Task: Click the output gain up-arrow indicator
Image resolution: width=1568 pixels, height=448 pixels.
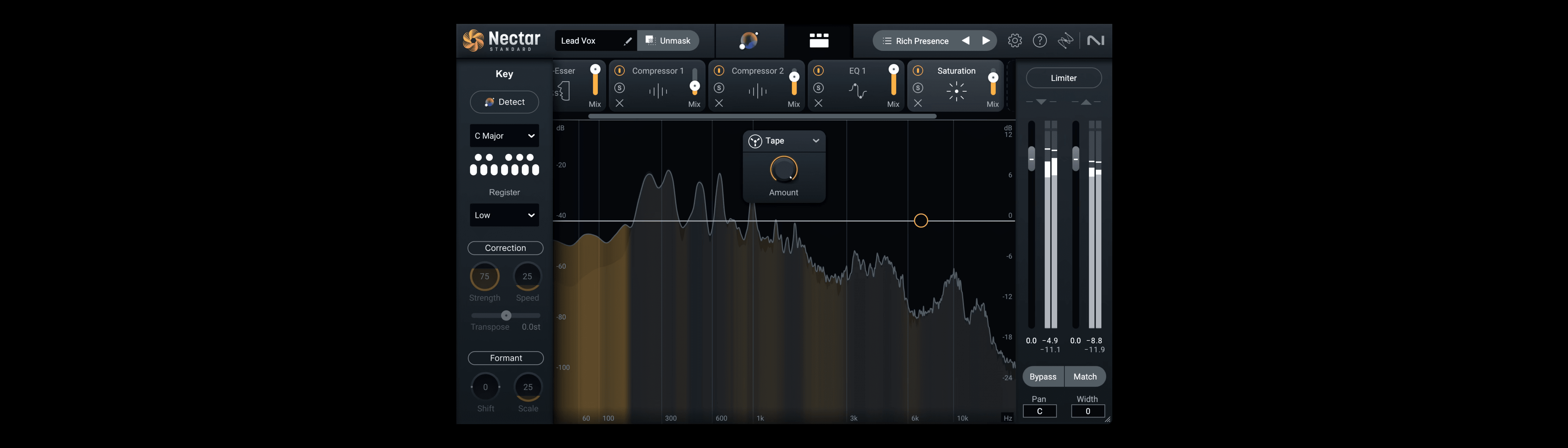Action: (x=1086, y=102)
